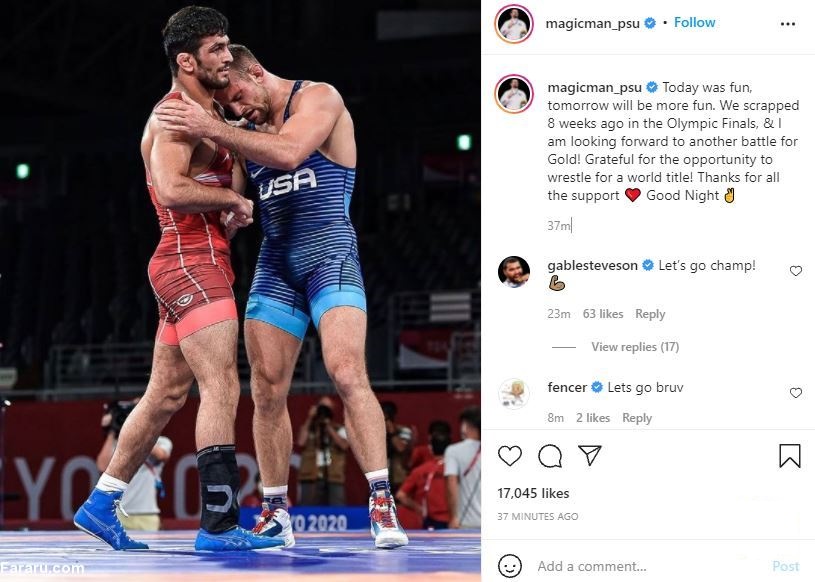
Task: Show who liked via 63 likes
Action: (x=602, y=314)
